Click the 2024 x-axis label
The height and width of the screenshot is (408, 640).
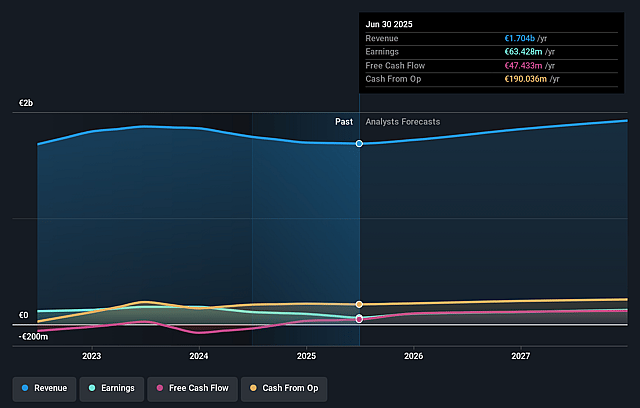pos(199,356)
